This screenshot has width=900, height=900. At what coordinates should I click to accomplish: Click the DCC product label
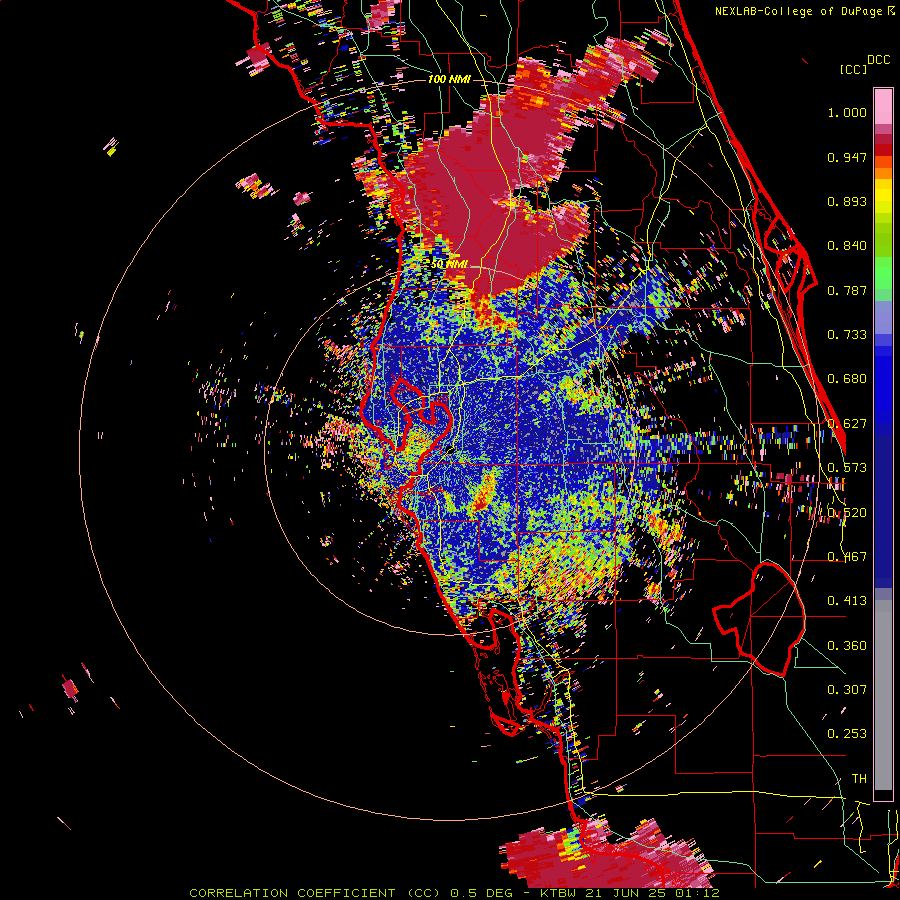pyautogui.click(x=879, y=60)
